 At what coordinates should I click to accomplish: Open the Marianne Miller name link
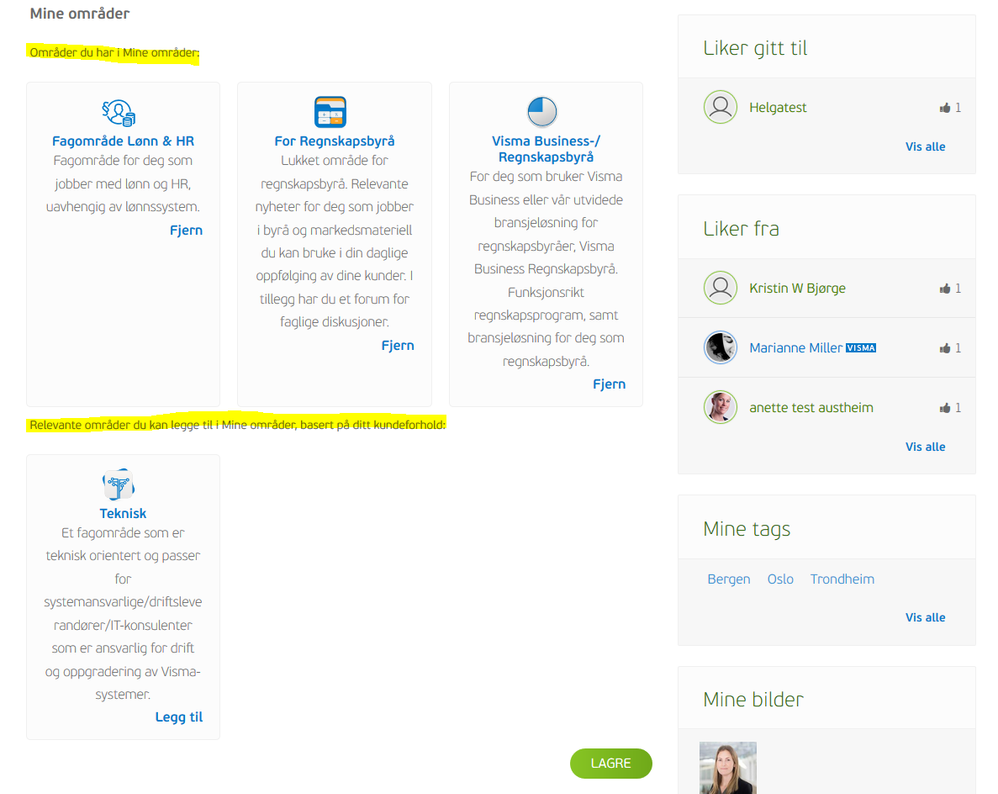(796, 348)
